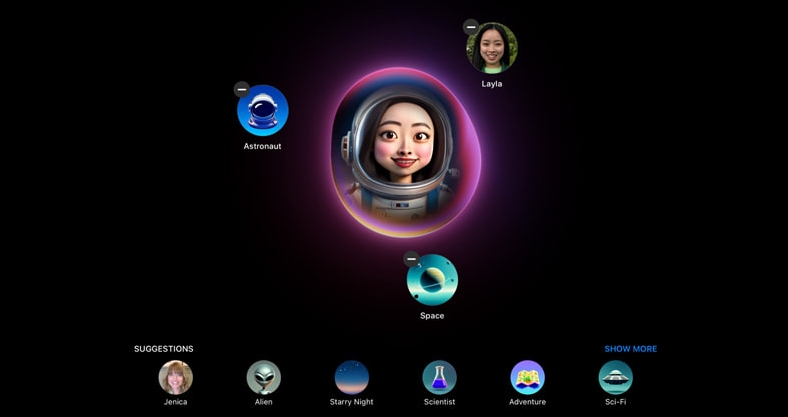The height and width of the screenshot is (417, 788).
Task: Click the Starry Night text label
Action: click(351, 402)
